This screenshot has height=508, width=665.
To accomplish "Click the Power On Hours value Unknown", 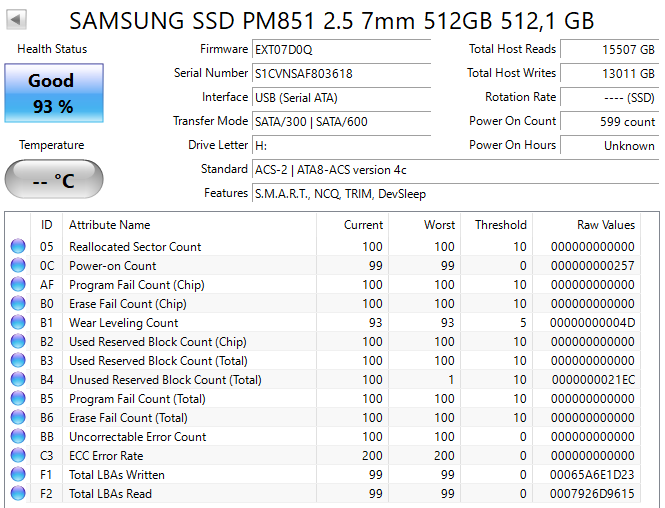I will coord(609,146).
